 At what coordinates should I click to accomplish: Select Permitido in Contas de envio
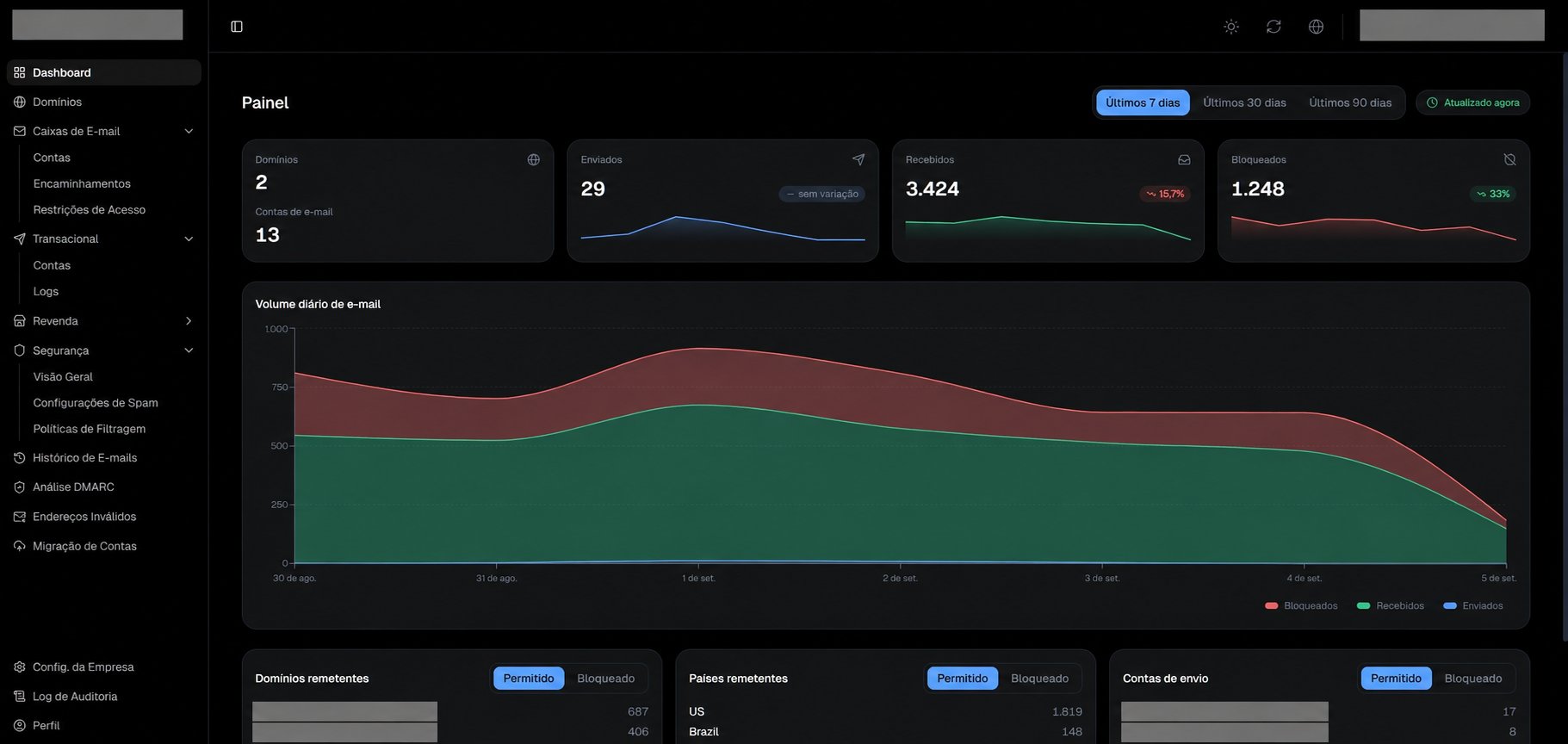(x=1396, y=679)
